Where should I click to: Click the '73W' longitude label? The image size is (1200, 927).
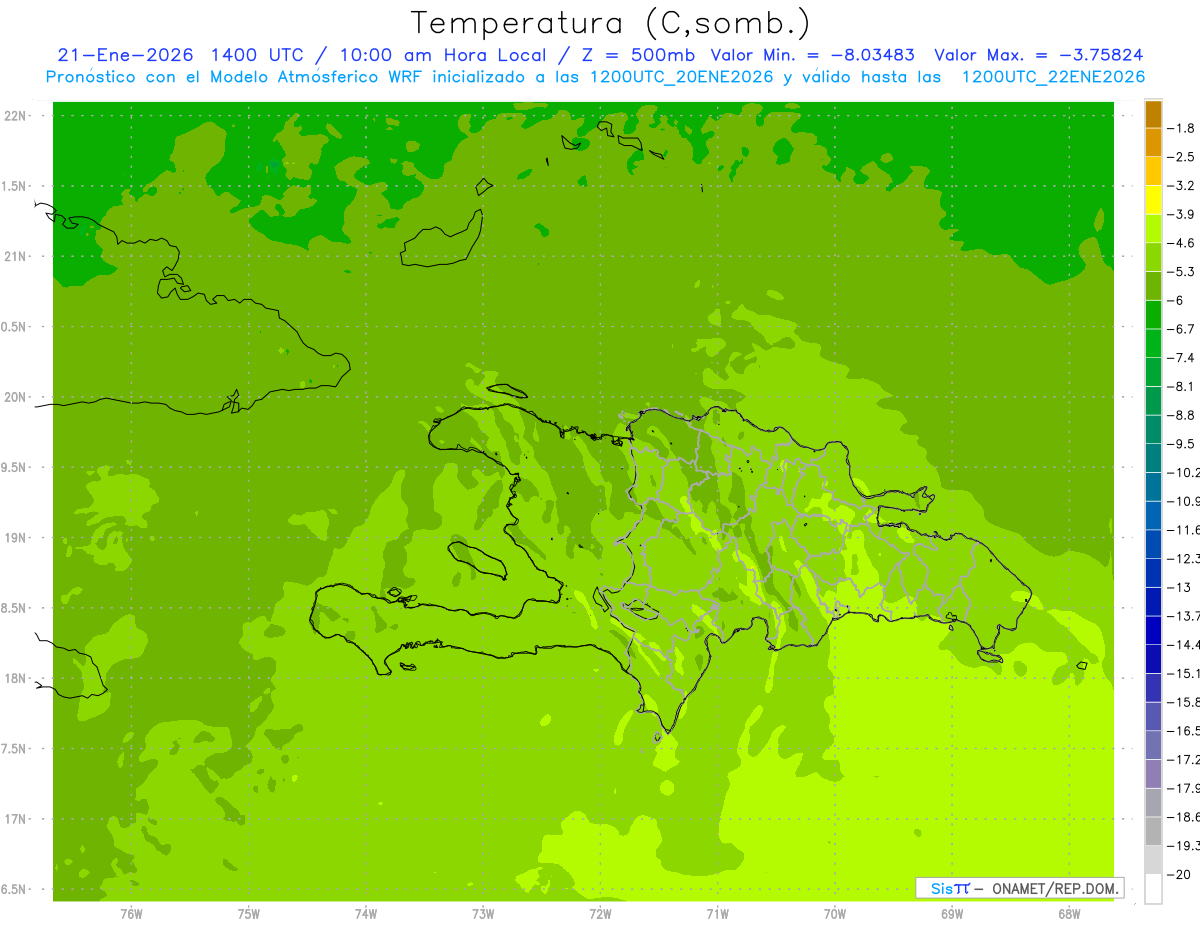pos(483,914)
